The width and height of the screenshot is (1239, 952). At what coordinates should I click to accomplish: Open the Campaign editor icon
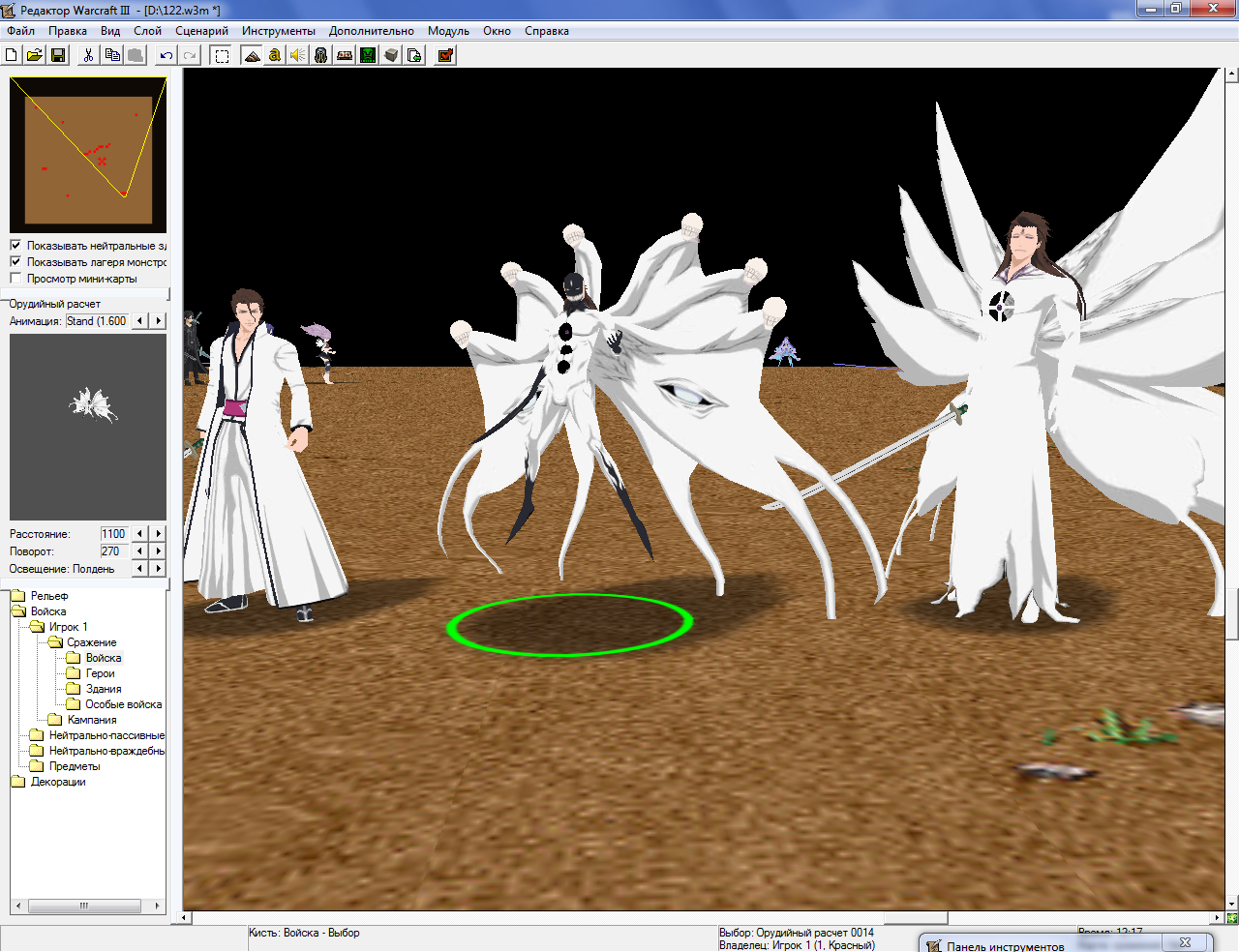click(345, 55)
